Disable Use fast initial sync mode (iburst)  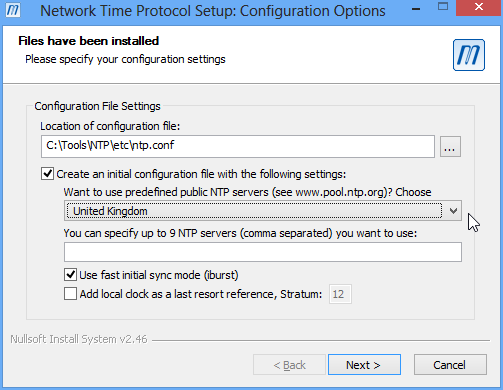[x=70, y=275]
